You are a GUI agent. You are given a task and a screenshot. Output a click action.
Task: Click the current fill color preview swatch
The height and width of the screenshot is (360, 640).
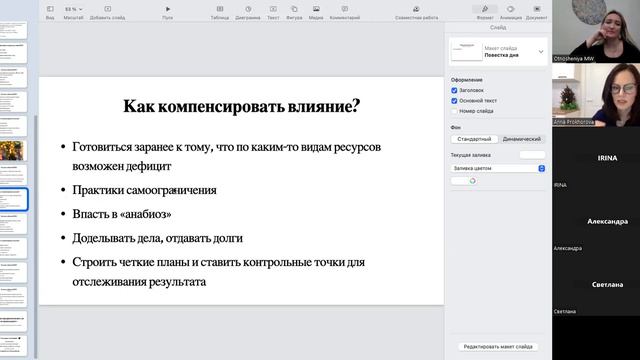pos(532,155)
